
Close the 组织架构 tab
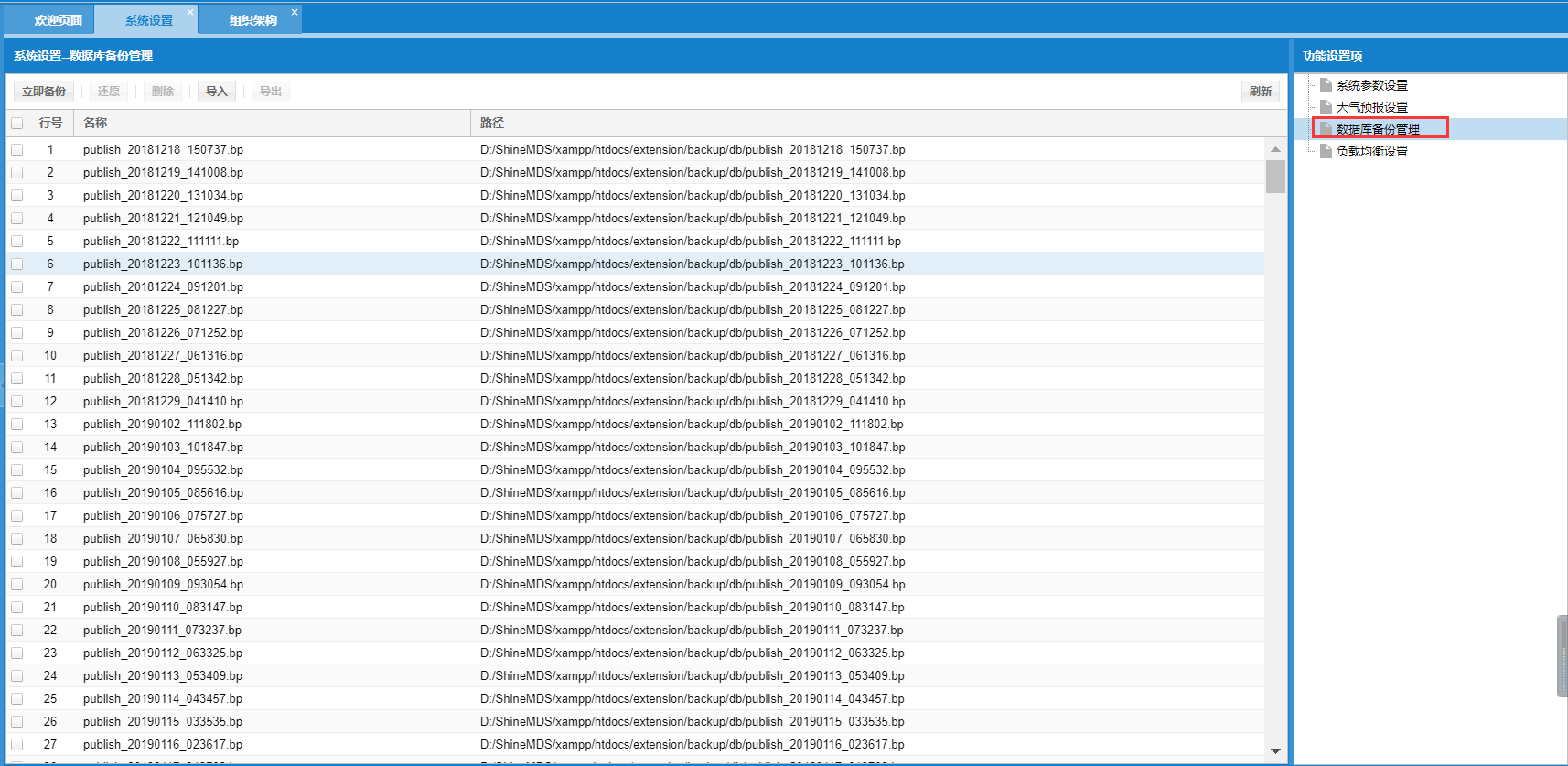coord(295,12)
